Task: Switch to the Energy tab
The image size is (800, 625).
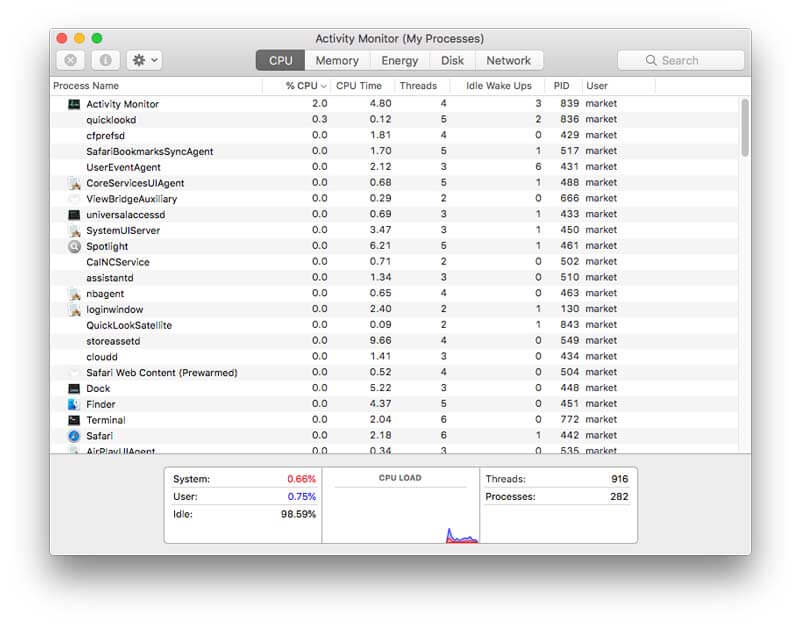Action: coord(400,61)
